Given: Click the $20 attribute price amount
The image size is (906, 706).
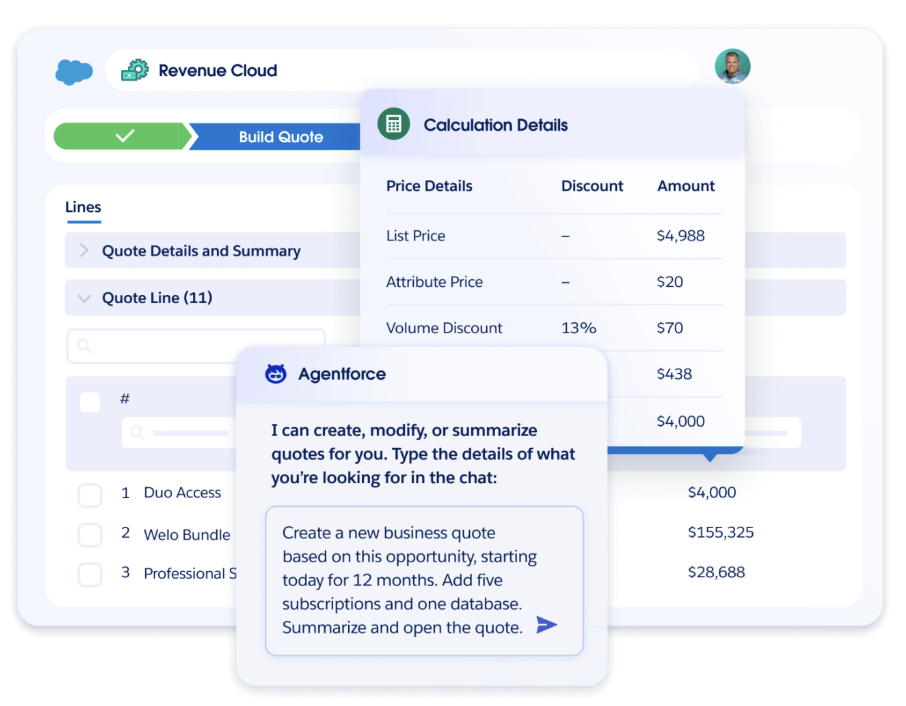Looking at the screenshot, I should [x=670, y=282].
